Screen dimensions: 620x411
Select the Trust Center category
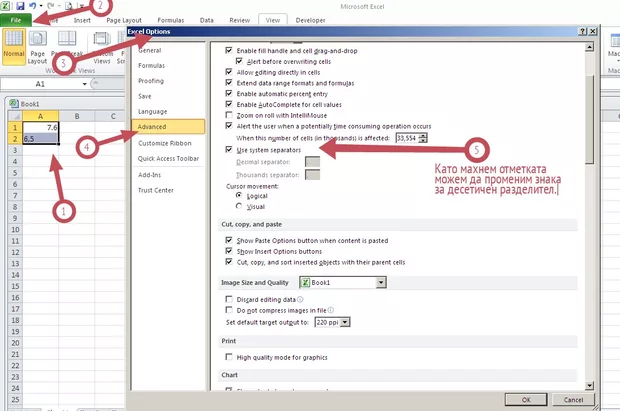click(x=155, y=190)
